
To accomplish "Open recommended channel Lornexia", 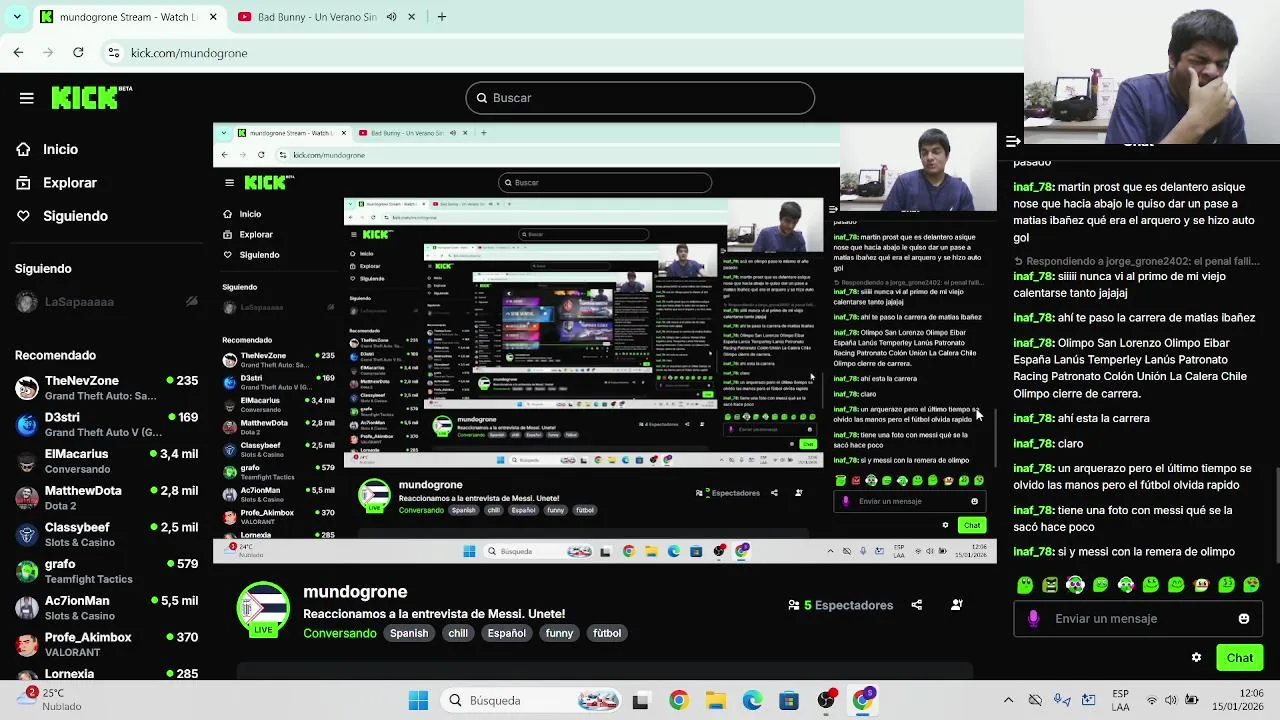I will point(105,674).
